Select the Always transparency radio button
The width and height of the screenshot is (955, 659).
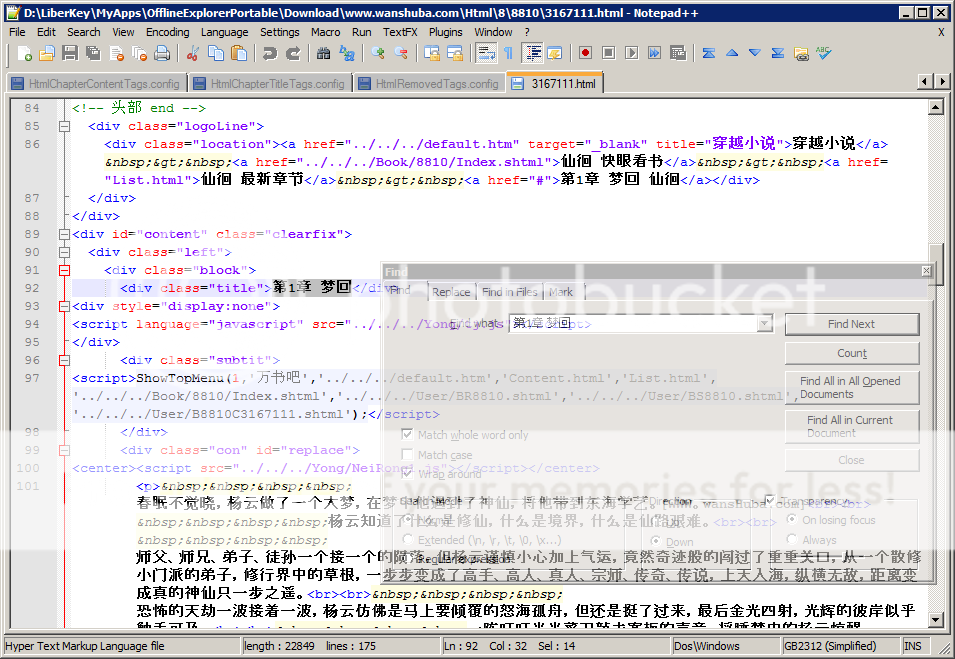click(x=792, y=540)
